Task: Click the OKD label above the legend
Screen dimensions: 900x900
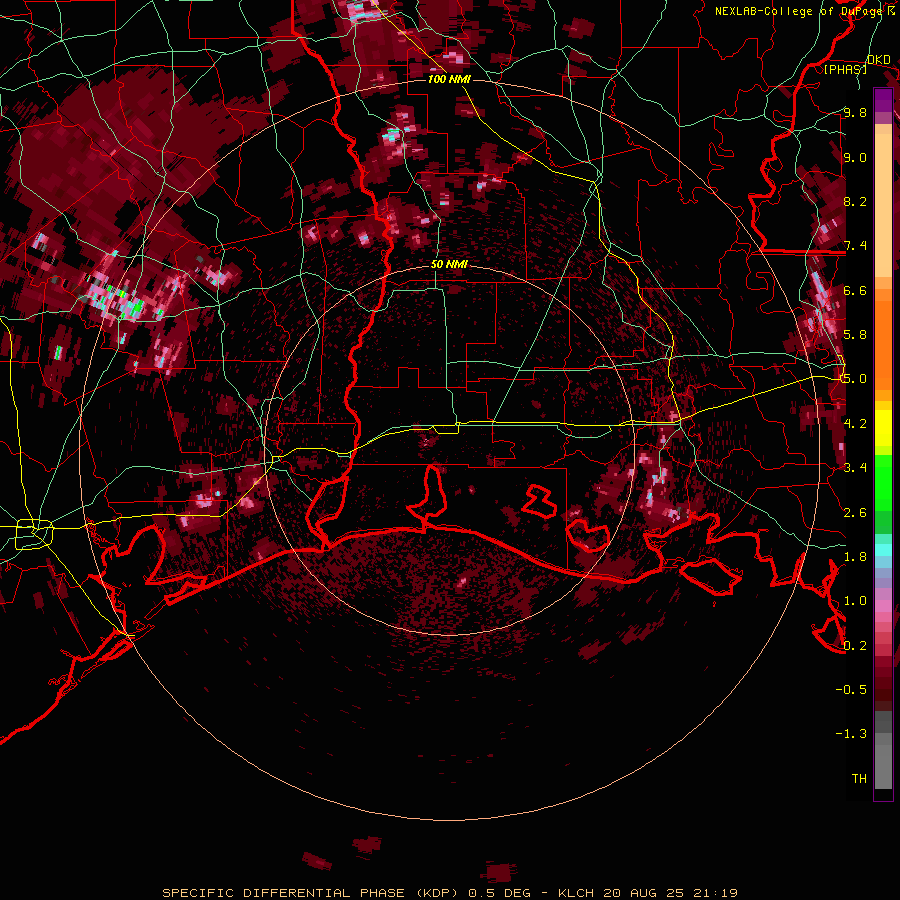Action: tap(879, 59)
